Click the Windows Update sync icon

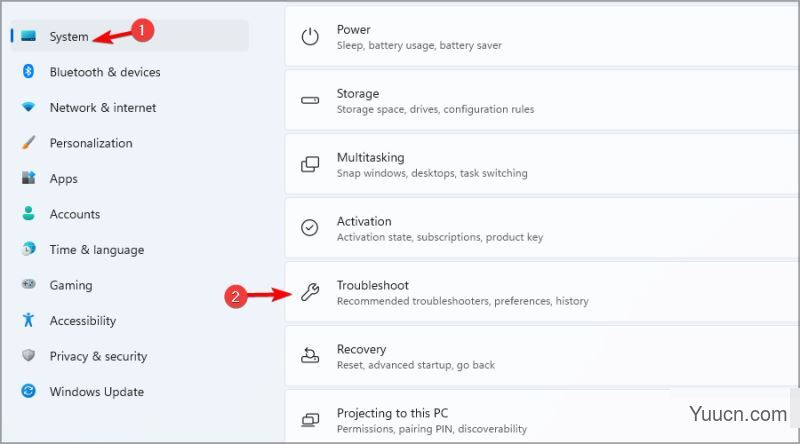(x=29, y=391)
